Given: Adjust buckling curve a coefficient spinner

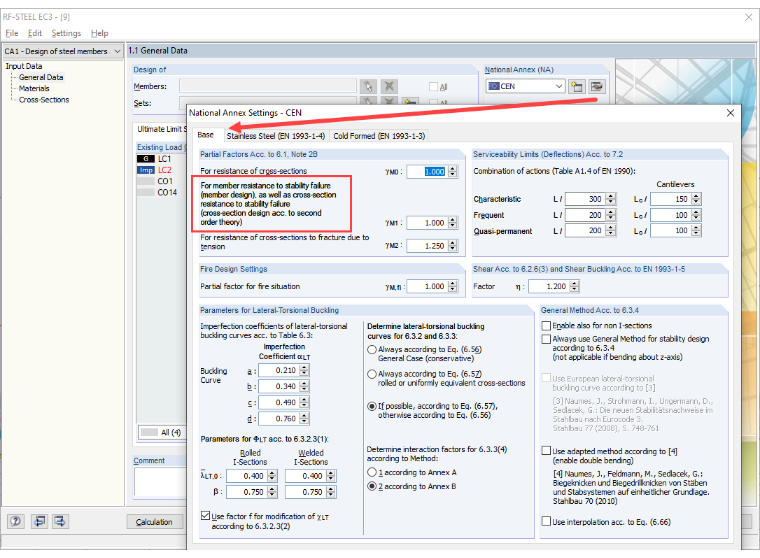Looking at the screenshot, I should 304,370.
